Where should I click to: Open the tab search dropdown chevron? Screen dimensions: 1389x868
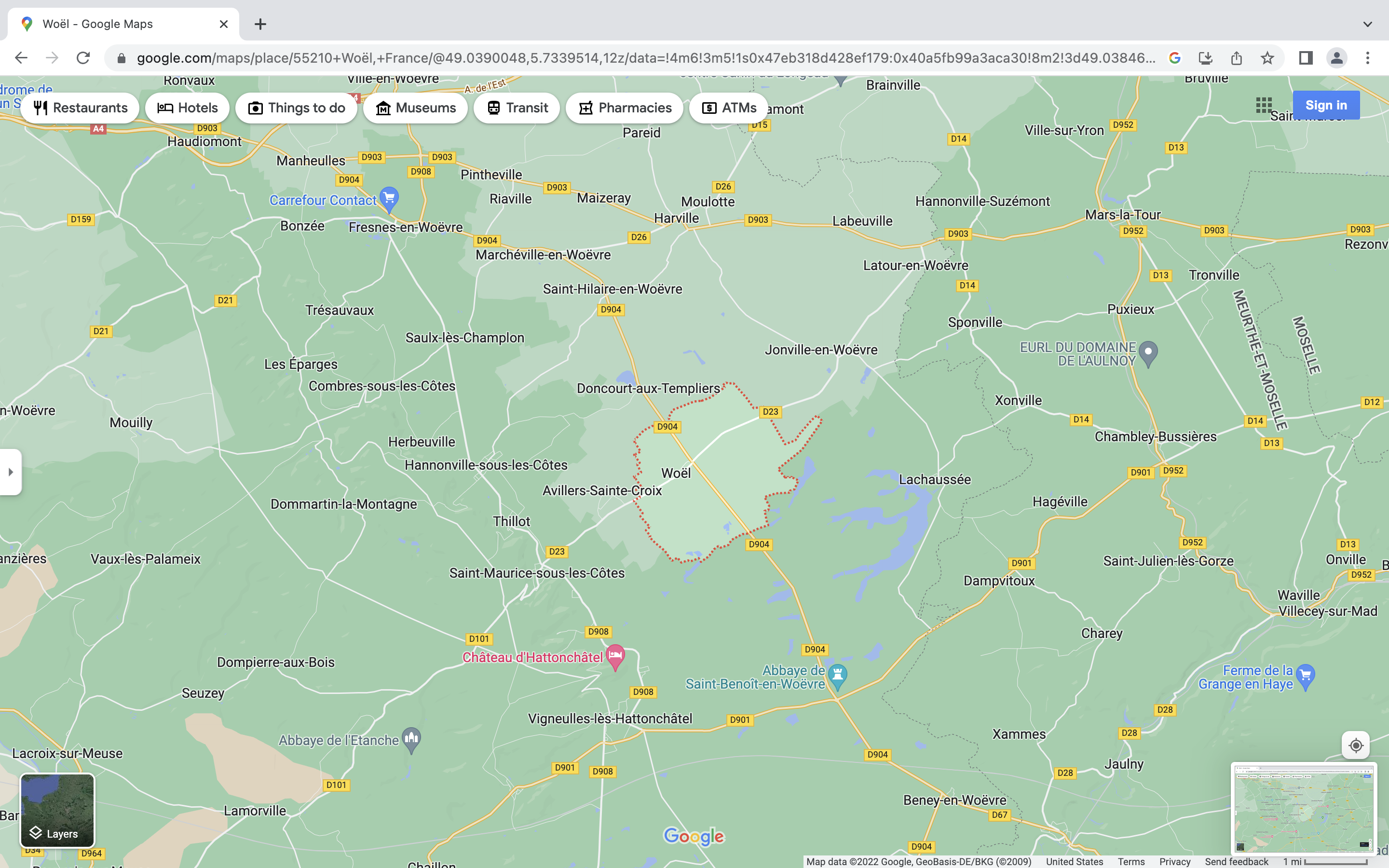tap(1367, 24)
